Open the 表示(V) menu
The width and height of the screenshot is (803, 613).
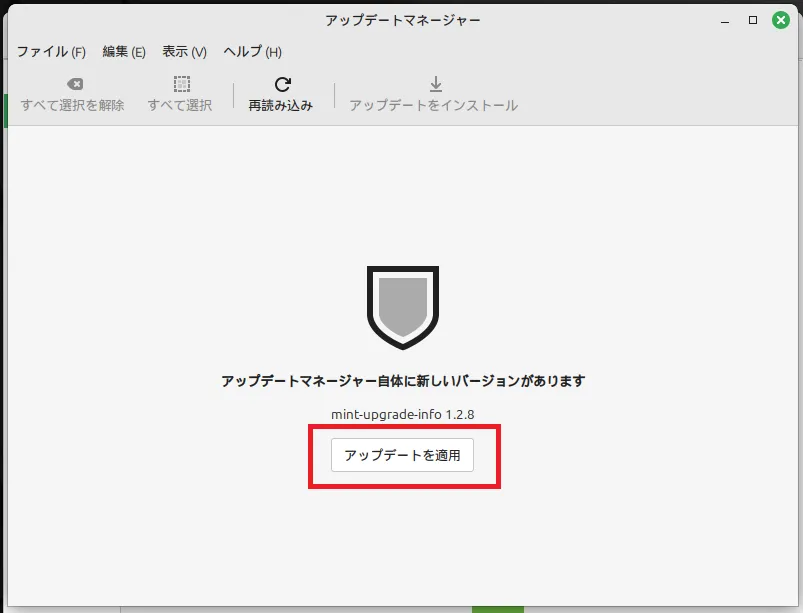click(184, 52)
